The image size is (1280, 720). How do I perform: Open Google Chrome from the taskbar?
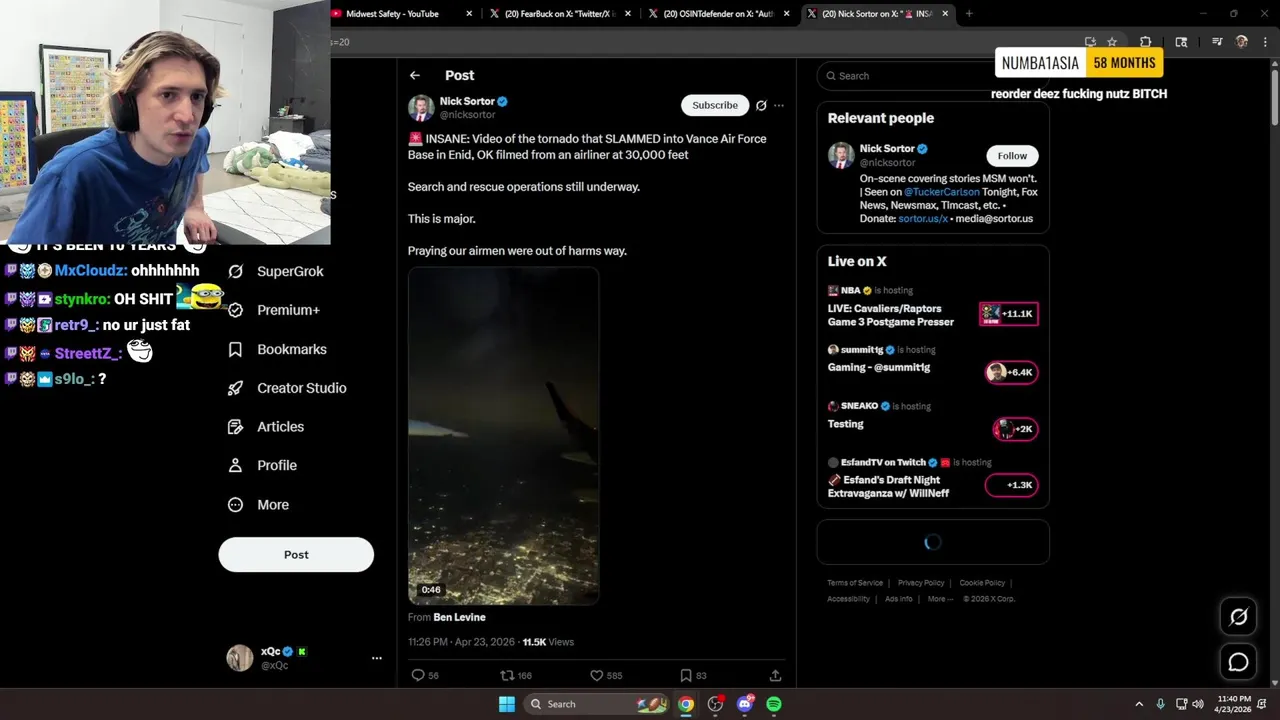point(686,704)
